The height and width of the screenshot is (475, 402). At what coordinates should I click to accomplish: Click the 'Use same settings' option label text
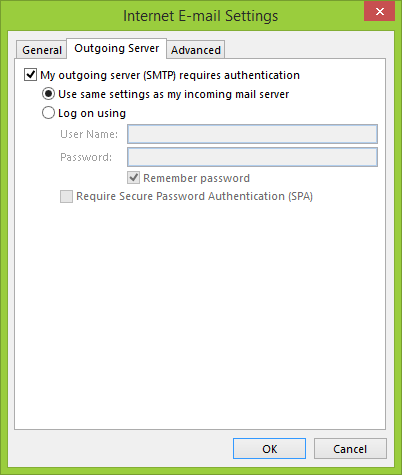[x=173, y=94]
